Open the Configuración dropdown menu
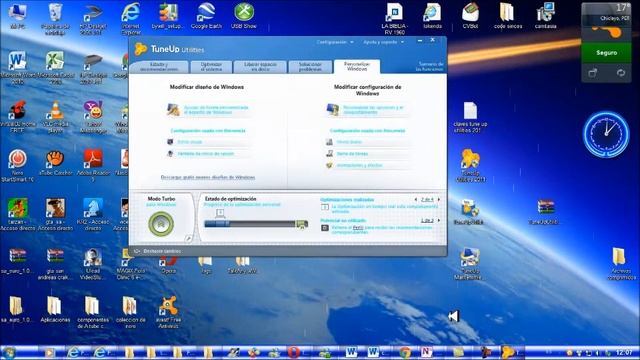This screenshot has width=640, height=360. (x=335, y=42)
